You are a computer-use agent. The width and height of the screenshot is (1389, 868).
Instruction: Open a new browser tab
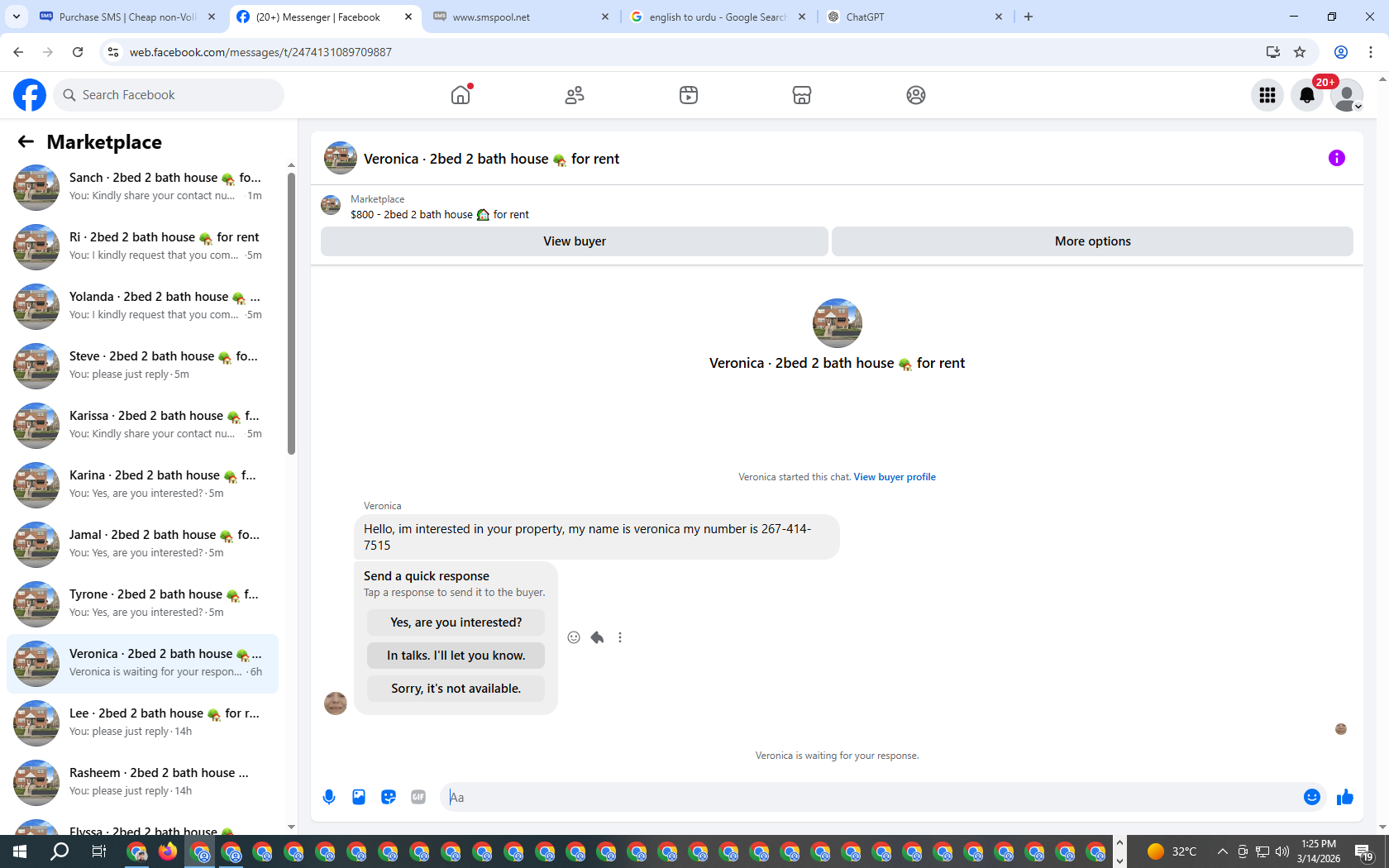1029,17
